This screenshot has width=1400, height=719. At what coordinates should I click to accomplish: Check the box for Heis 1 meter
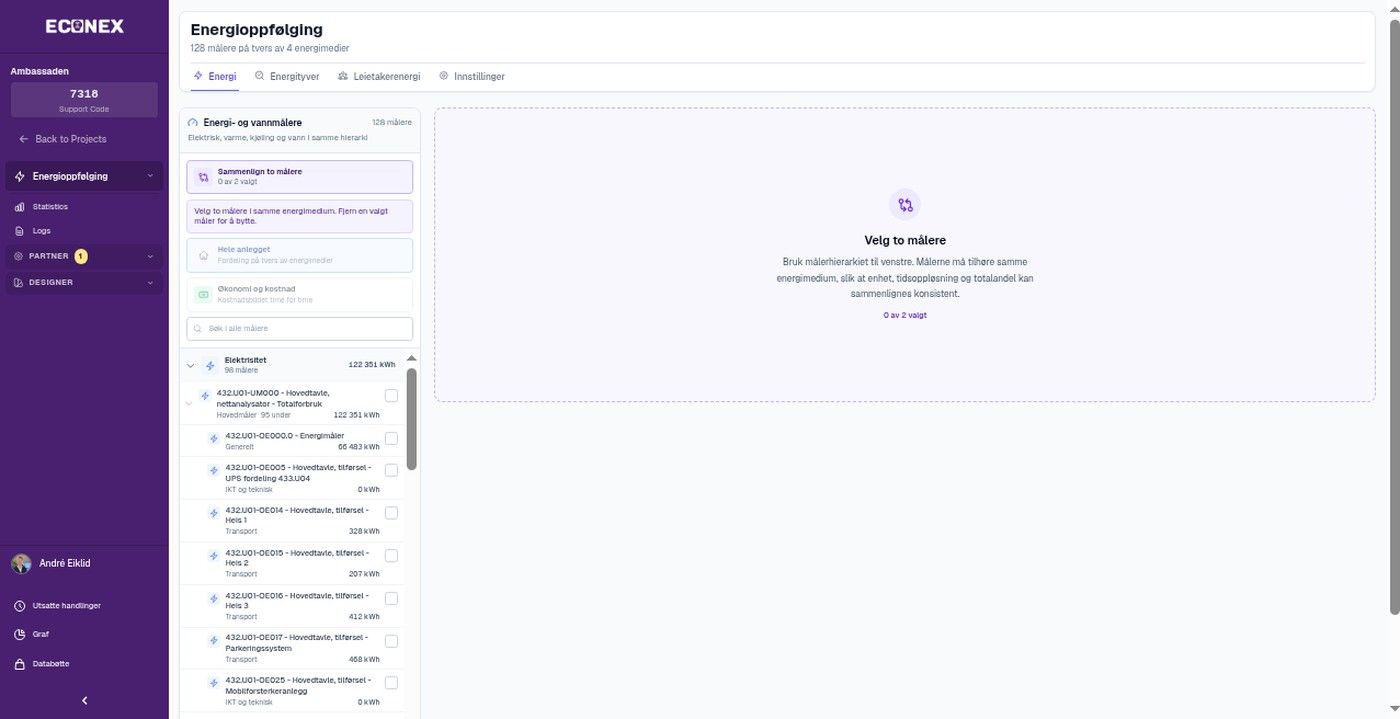391,513
